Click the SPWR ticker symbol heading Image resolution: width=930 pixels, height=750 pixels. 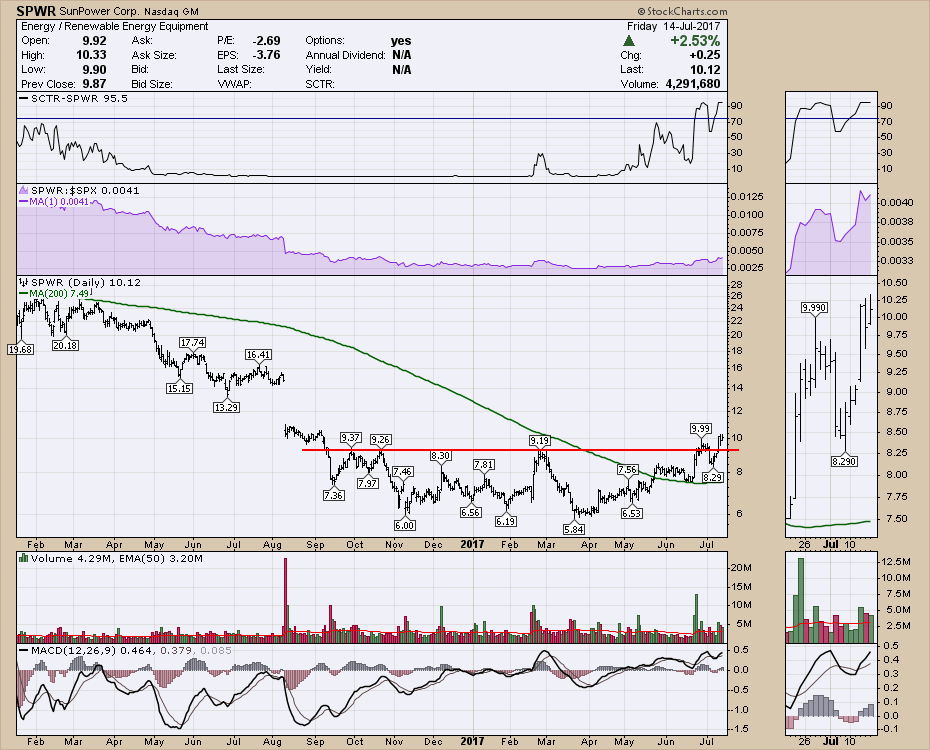(x=36, y=11)
